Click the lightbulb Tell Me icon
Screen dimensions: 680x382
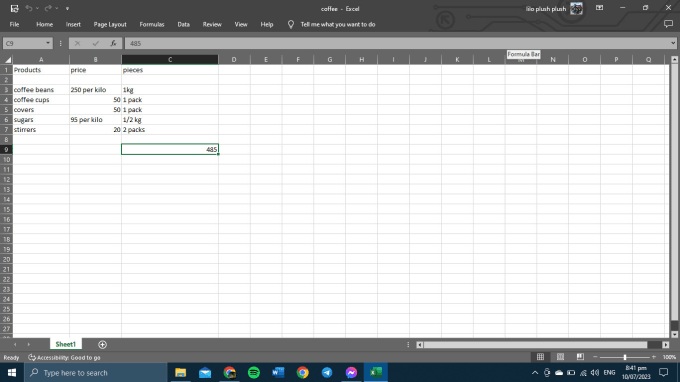[291, 24]
